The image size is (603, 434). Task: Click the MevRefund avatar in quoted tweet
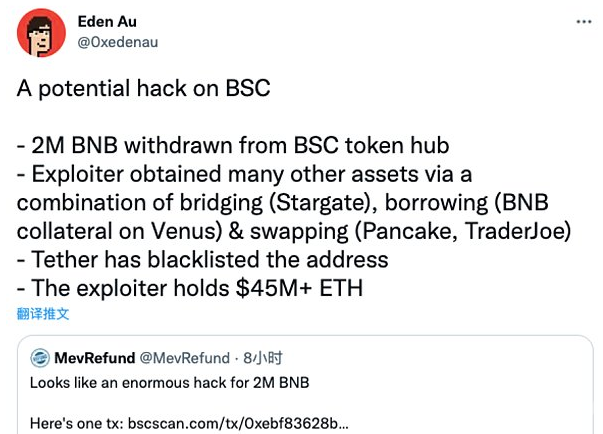click(x=40, y=358)
